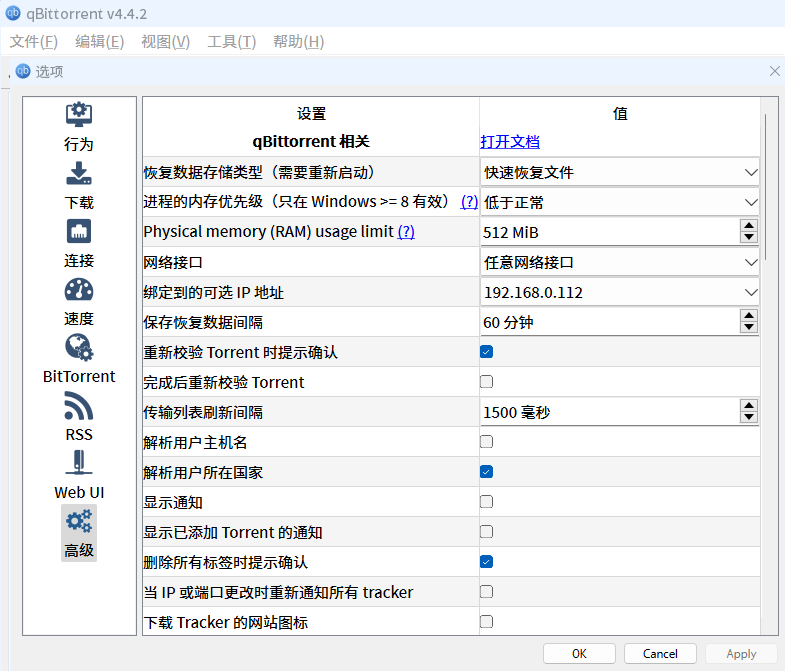Decrease 保存恢复数据间隔 value
This screenshot has width=785, height=671.
coord(749,327)
